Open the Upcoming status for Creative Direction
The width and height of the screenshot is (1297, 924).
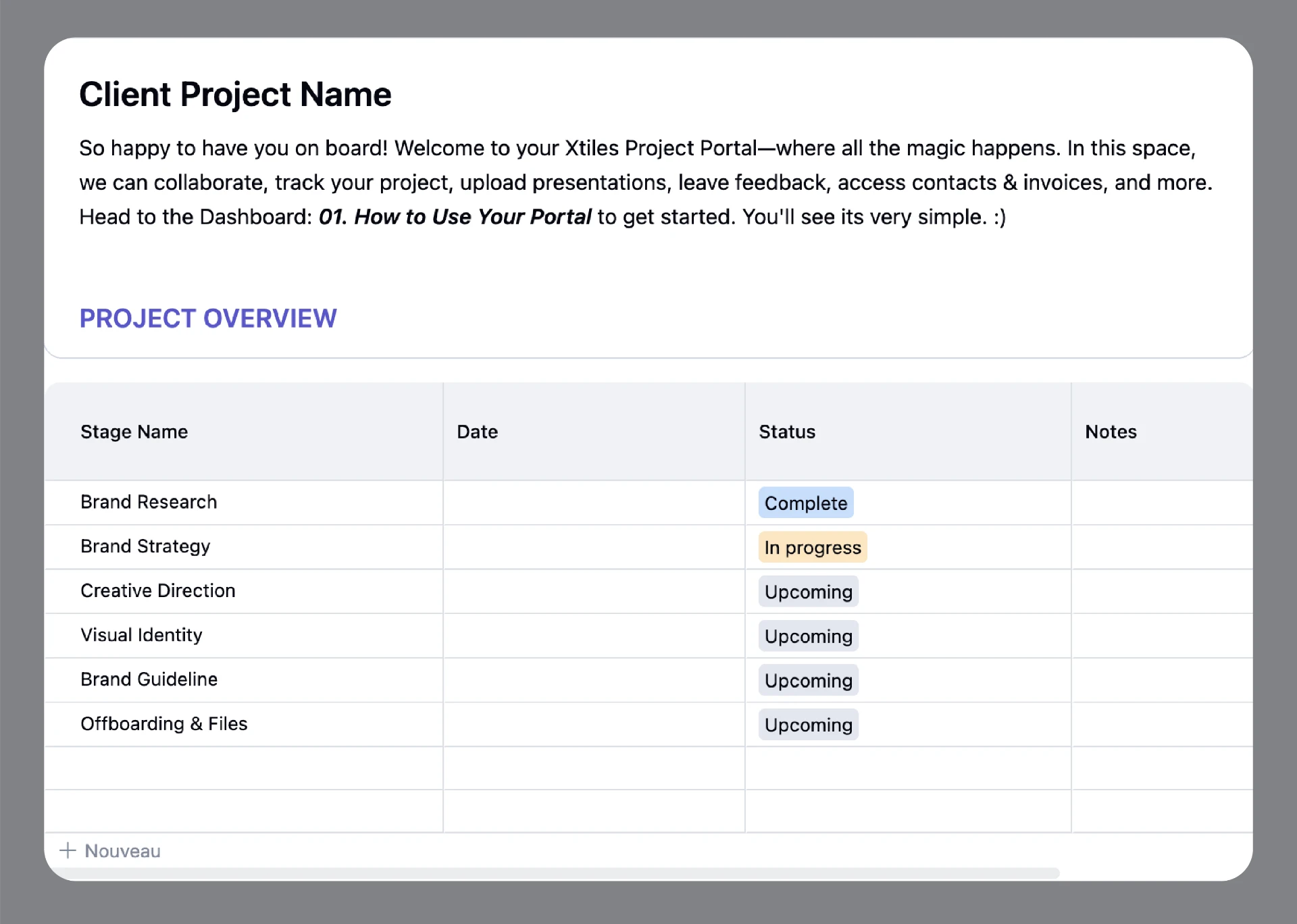[x=809, y=592]
